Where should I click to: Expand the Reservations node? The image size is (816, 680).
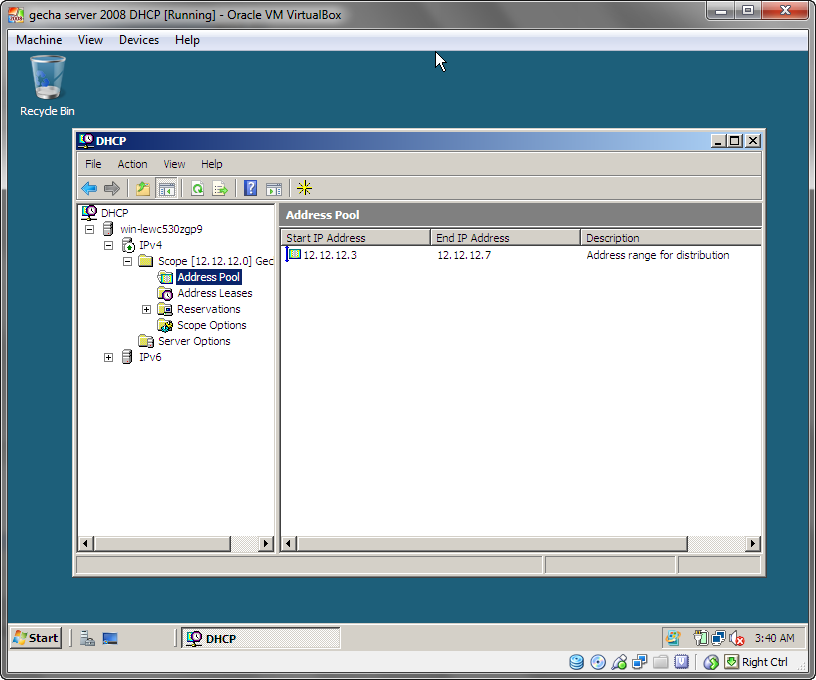click(146, 310)
